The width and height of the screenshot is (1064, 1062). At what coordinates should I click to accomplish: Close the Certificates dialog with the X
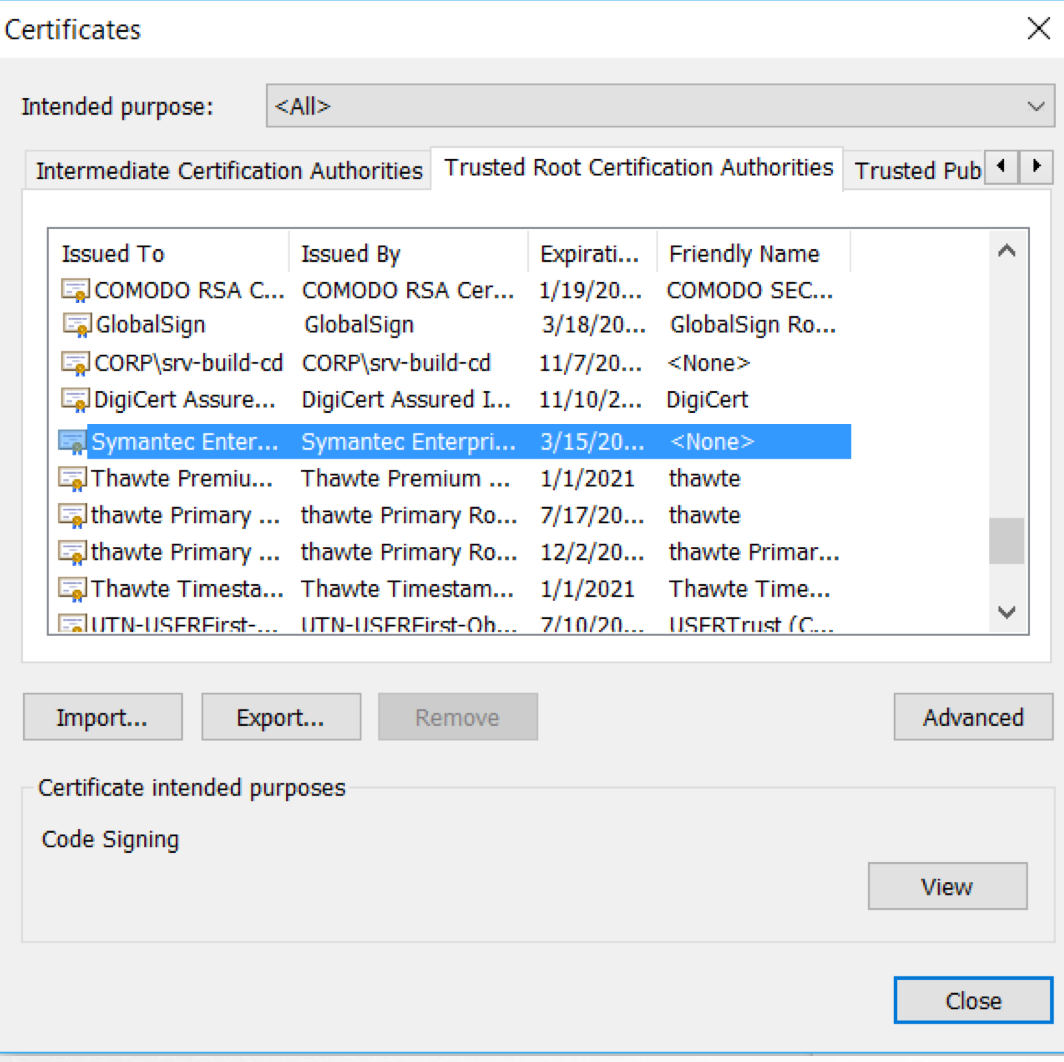coord(1038,29)
